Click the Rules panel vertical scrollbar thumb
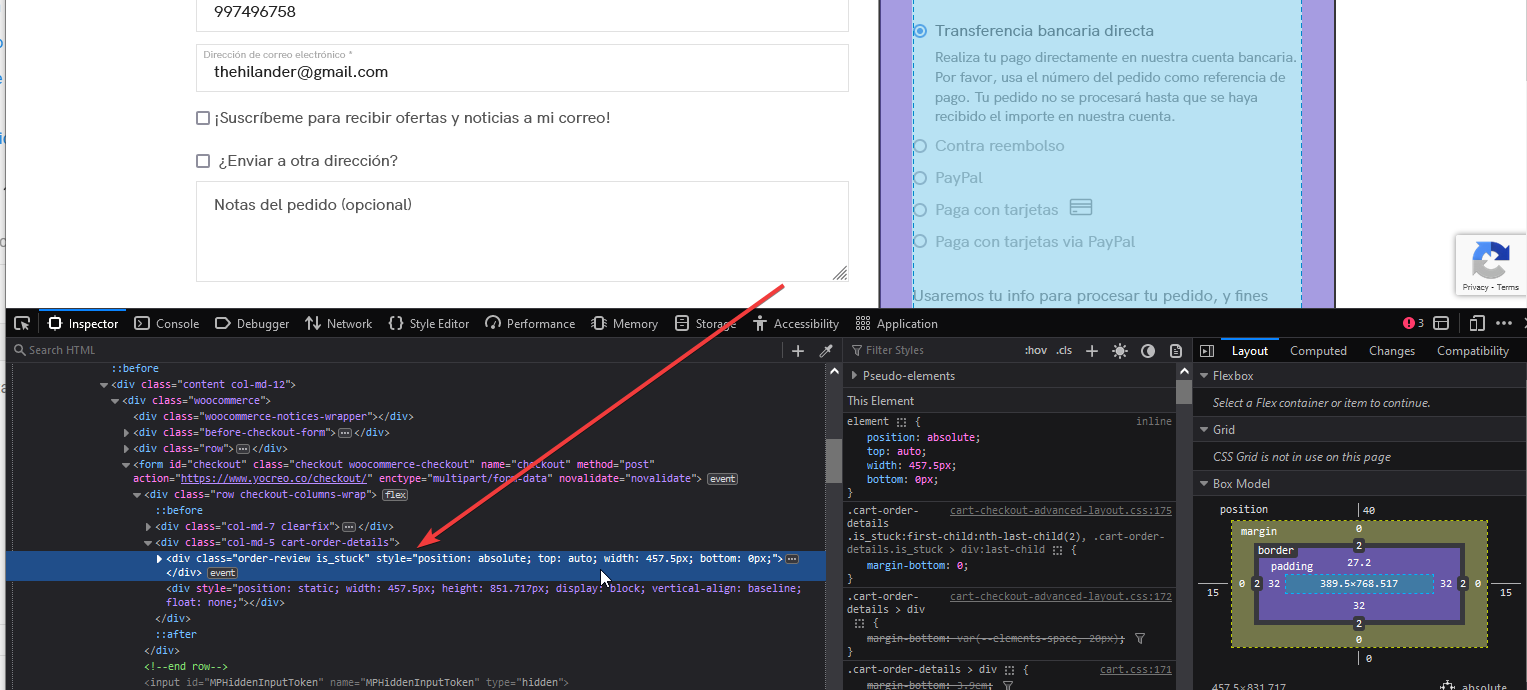Screen dimensions: 1527x690 pos(1184,392)
